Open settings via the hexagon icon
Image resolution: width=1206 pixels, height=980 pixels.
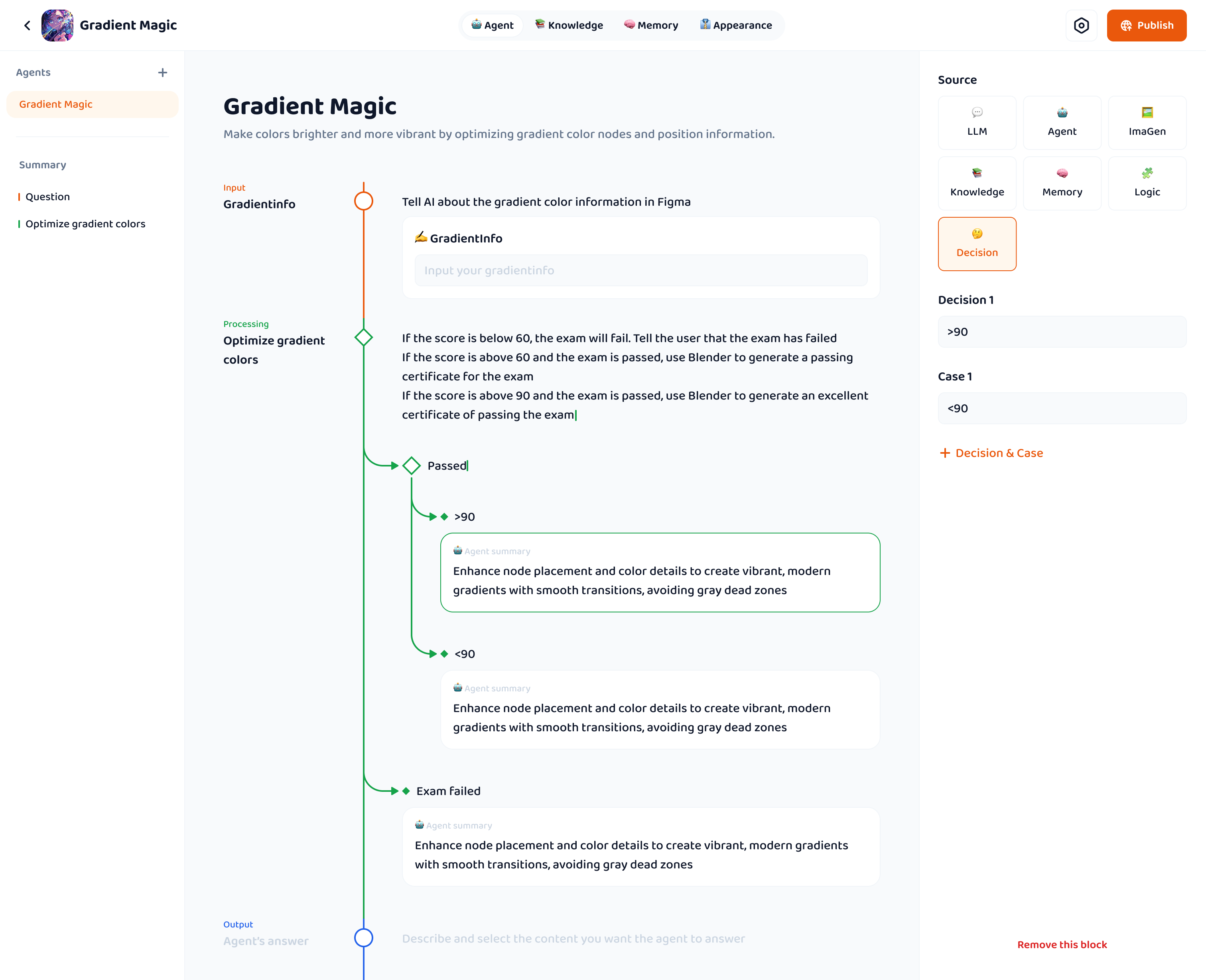coord(1081,26)
